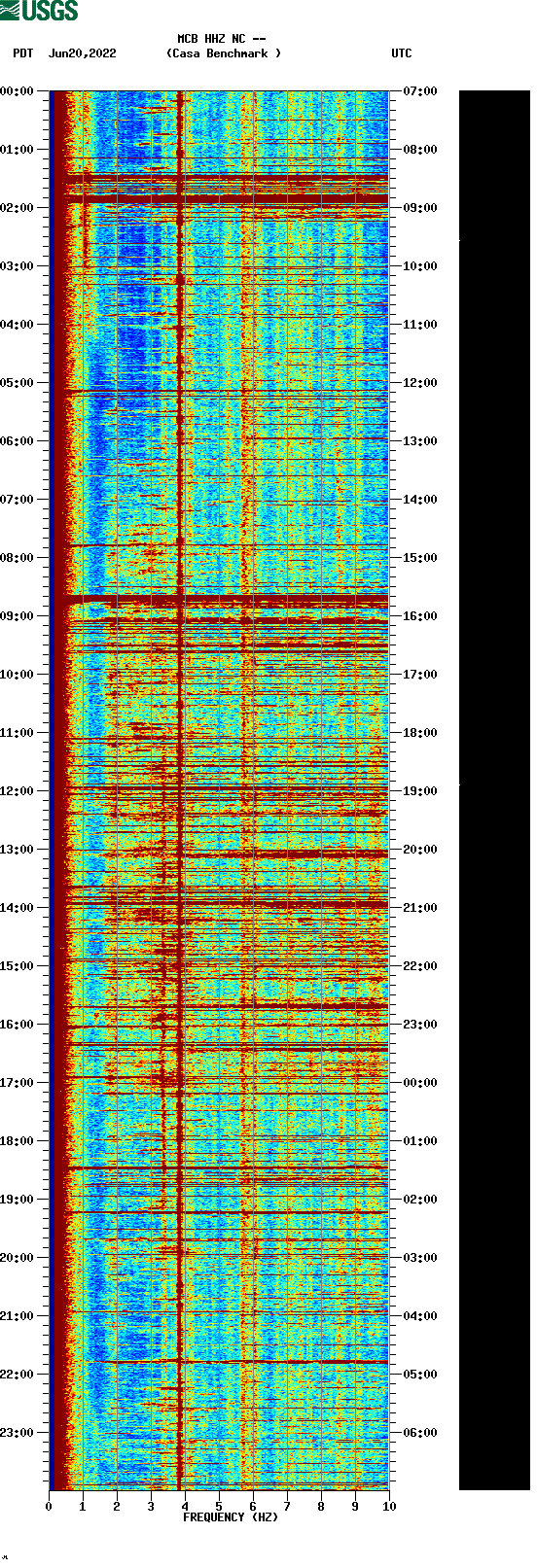Click the 14:00 UTC time label

coord(420,500)
